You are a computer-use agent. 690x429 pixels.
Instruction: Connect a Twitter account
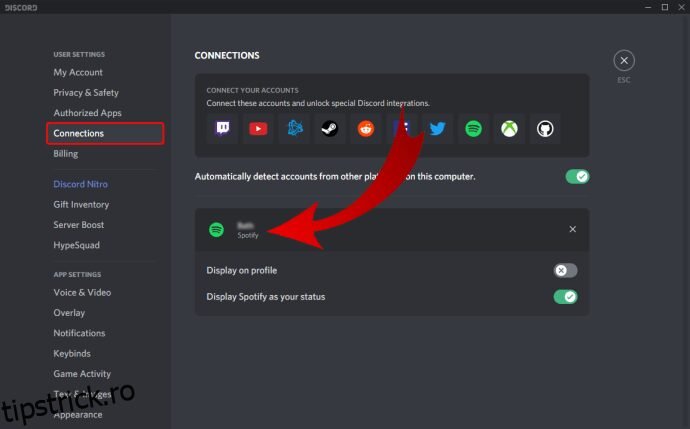coord(437,128)
